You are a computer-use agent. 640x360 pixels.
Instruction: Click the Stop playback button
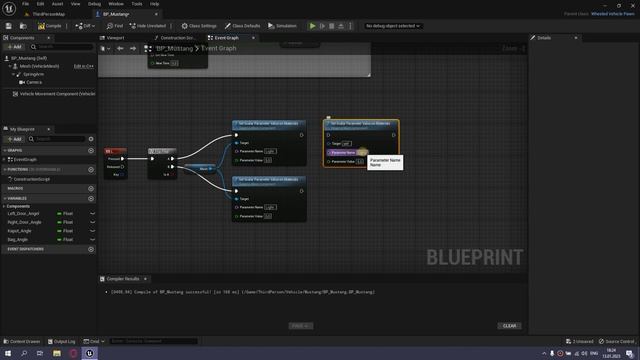(x=331, y=26)
